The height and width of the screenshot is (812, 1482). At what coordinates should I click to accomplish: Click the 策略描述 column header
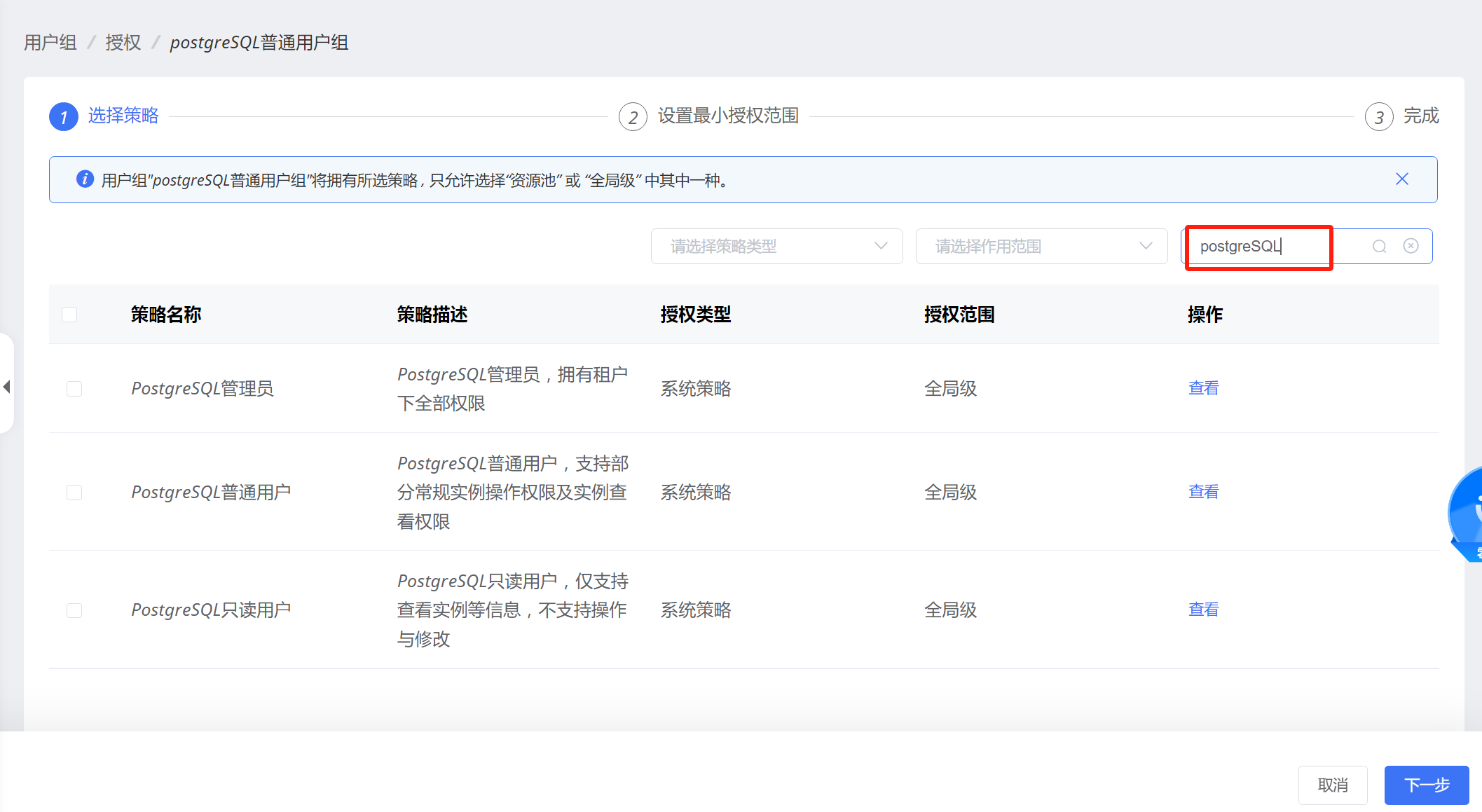click(x=432, y=315)
